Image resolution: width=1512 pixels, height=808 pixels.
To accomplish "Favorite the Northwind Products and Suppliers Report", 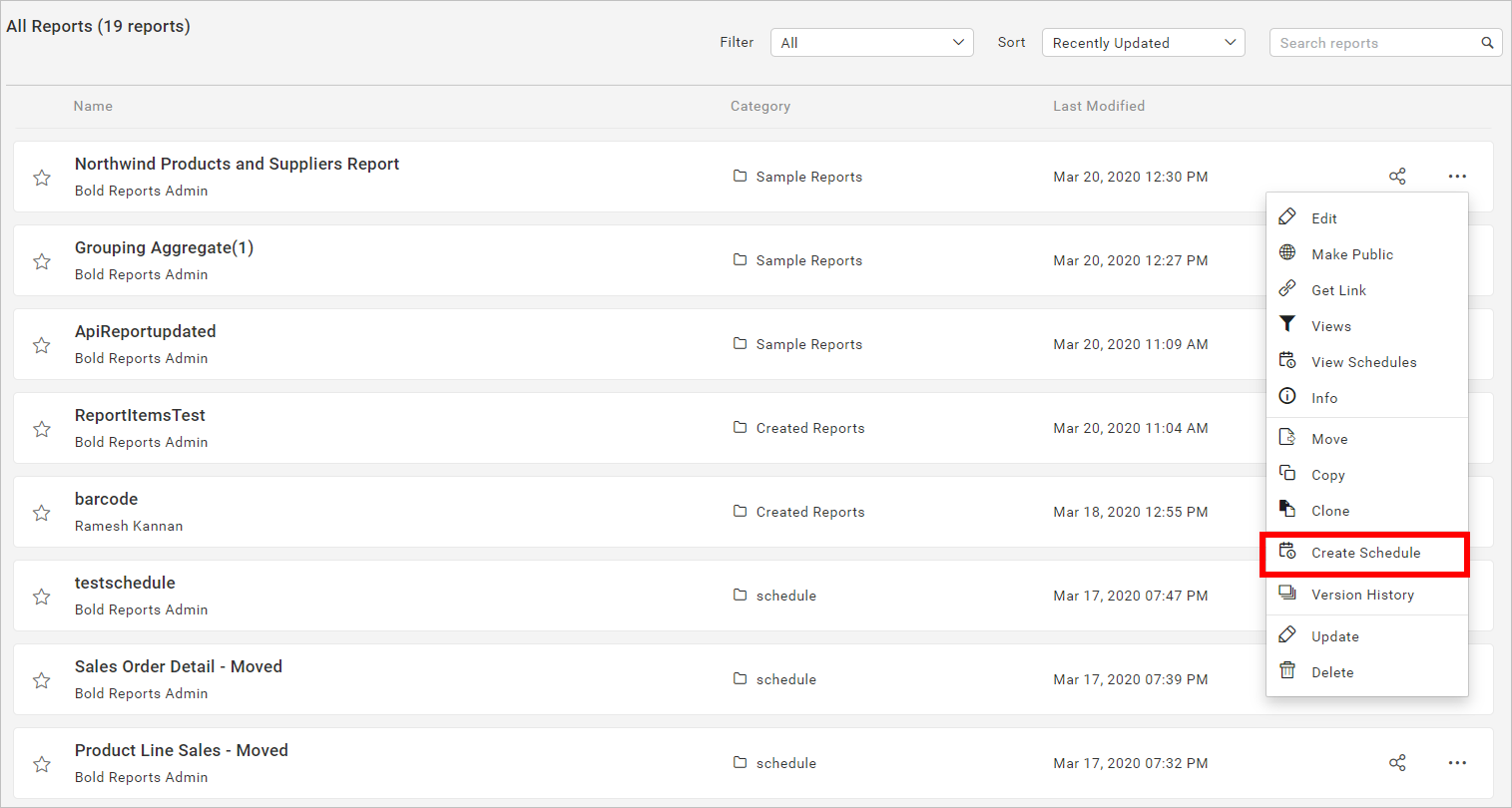I will (41, 177).
